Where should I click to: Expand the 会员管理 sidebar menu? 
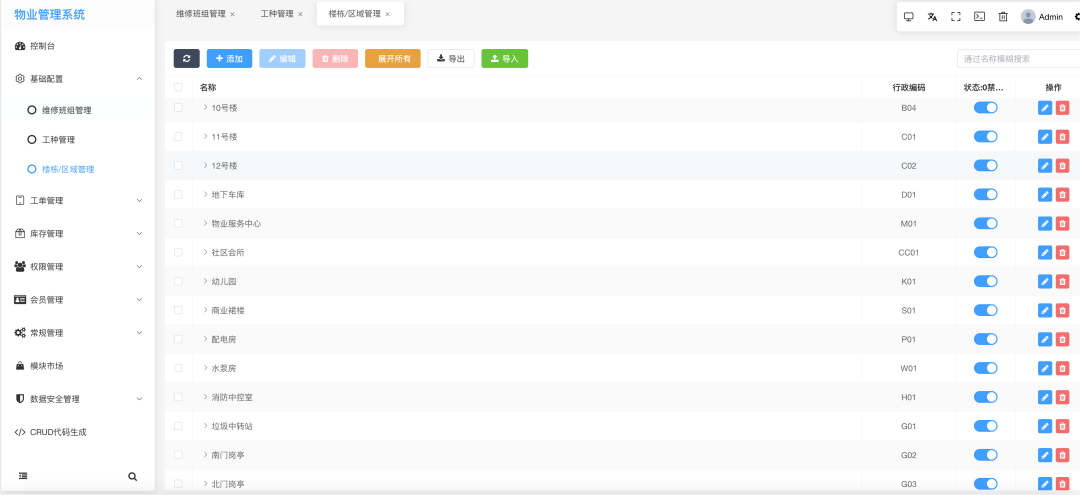click(78, 299)
